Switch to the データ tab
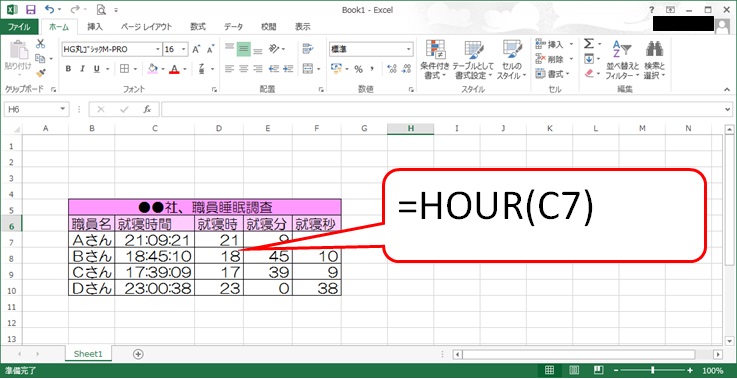 point(233,27)
